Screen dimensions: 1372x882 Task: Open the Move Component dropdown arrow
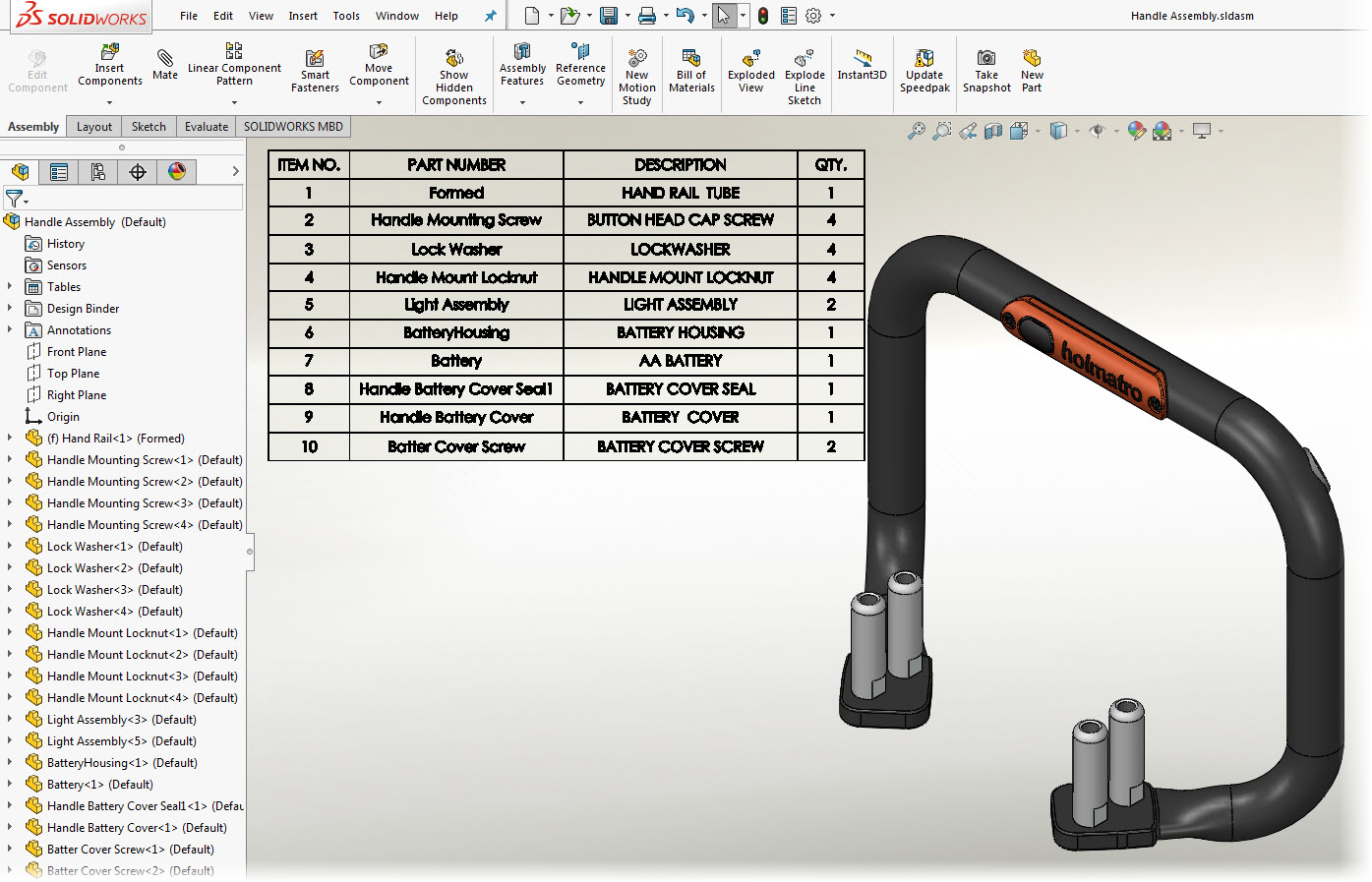tap(379, 102)
